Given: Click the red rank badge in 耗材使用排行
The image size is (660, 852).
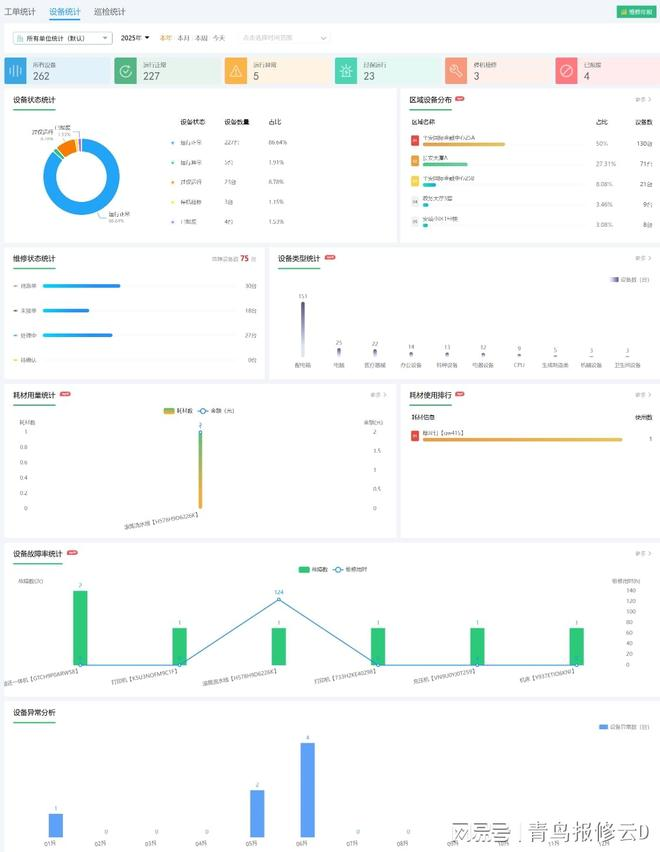Looking at the screenshot, I should coord(415,434).
